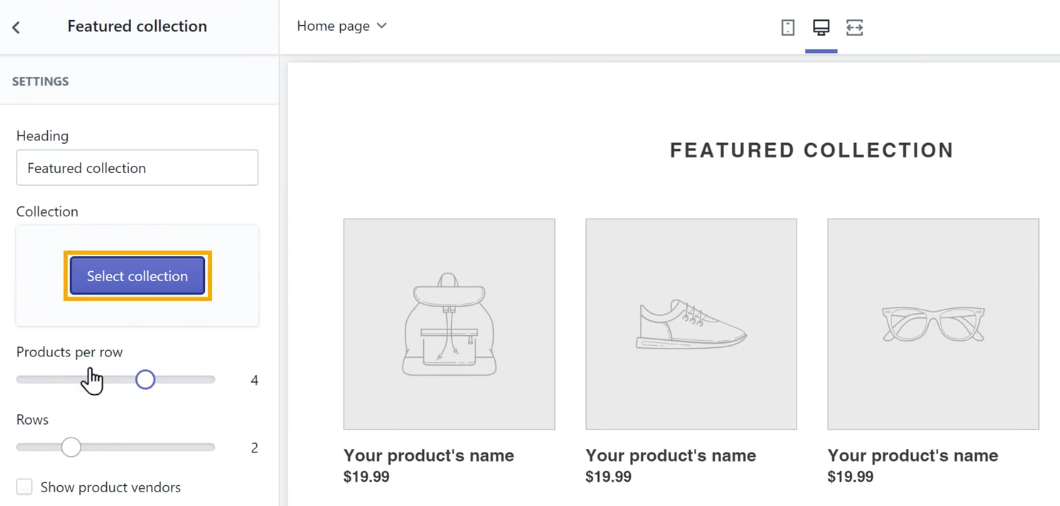Switch to fullscreen width preview icon
This screenshot has height=506, width=1060.
pyautogui.click(x=854, y=27)
